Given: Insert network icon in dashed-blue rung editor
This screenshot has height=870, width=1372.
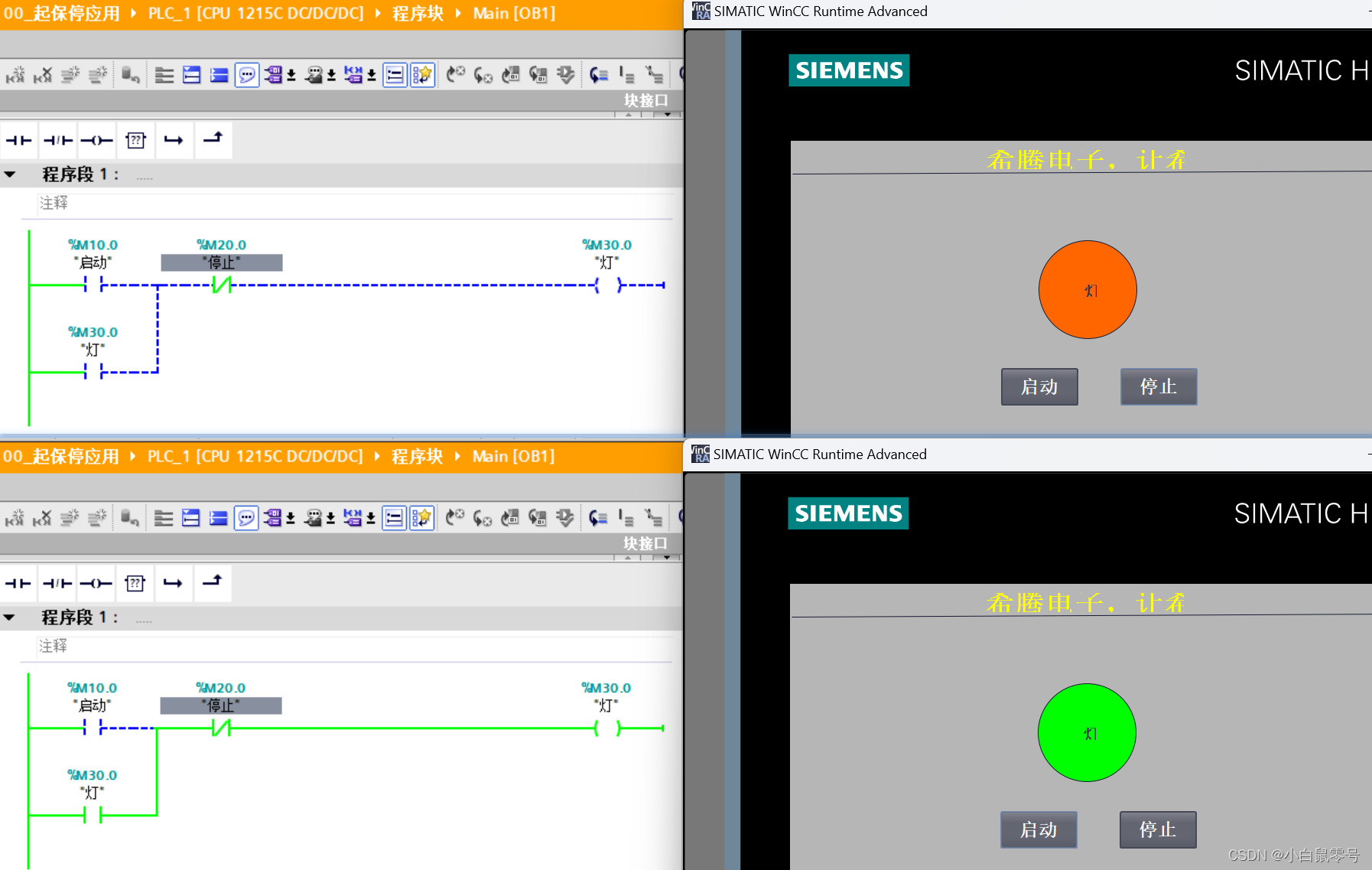Looking at the screenshot, I should (15, 75).
